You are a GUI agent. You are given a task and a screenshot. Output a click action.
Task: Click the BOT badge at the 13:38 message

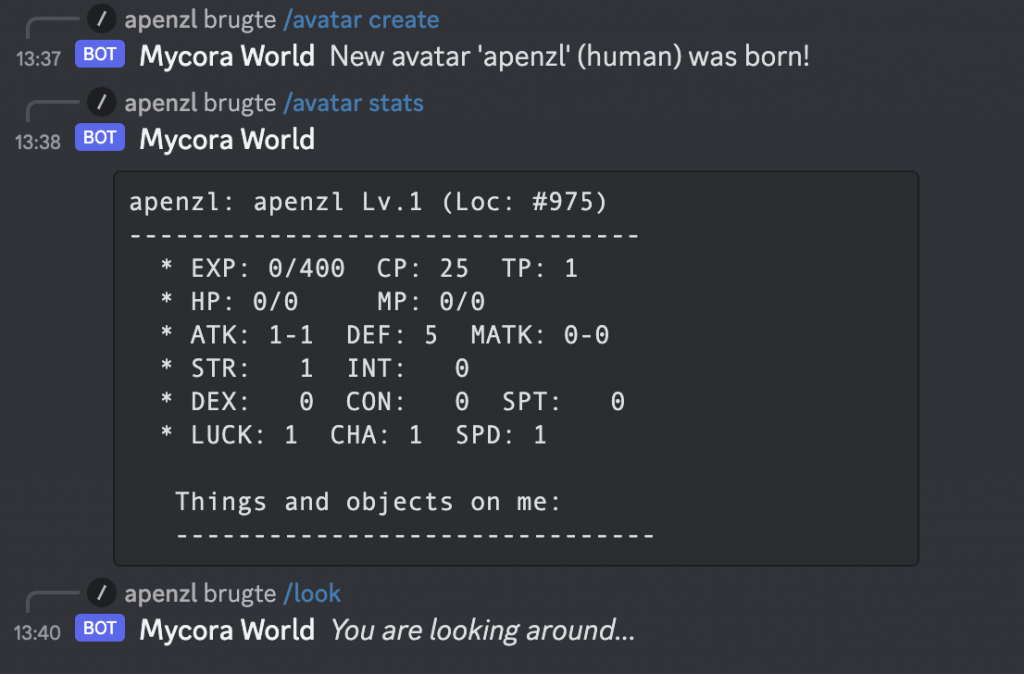pyautogui.click(x=100, y=138)
